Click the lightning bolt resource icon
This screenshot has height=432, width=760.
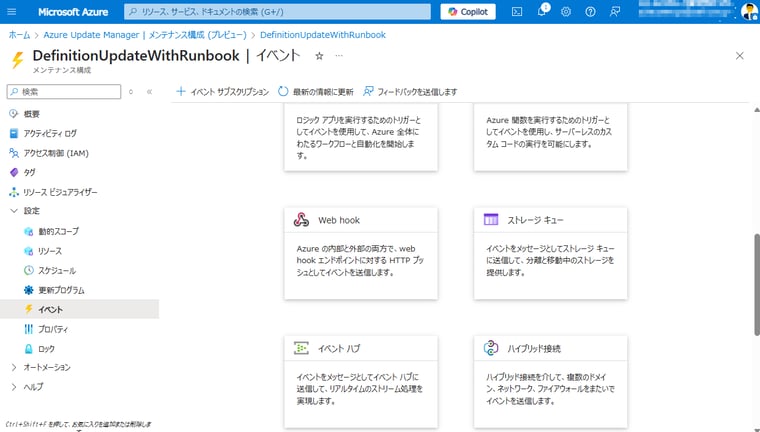[x=17, y=60]
